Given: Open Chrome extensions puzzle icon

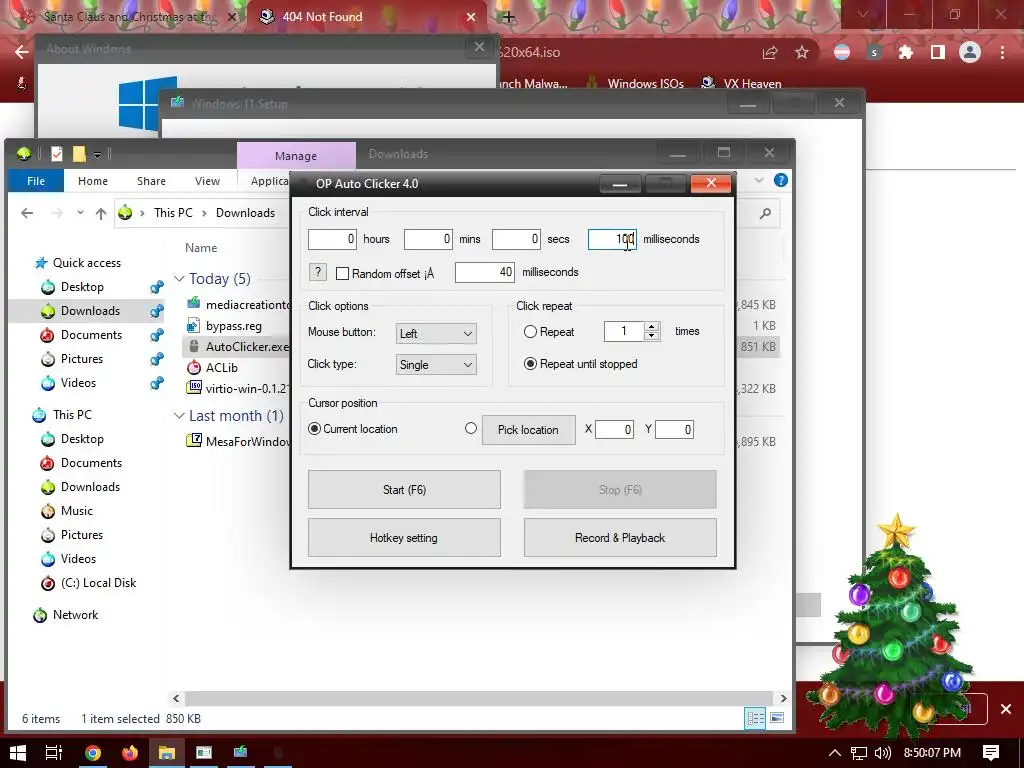Looking at the screenshot, I should pyautogui.click(x=905, y=52).
